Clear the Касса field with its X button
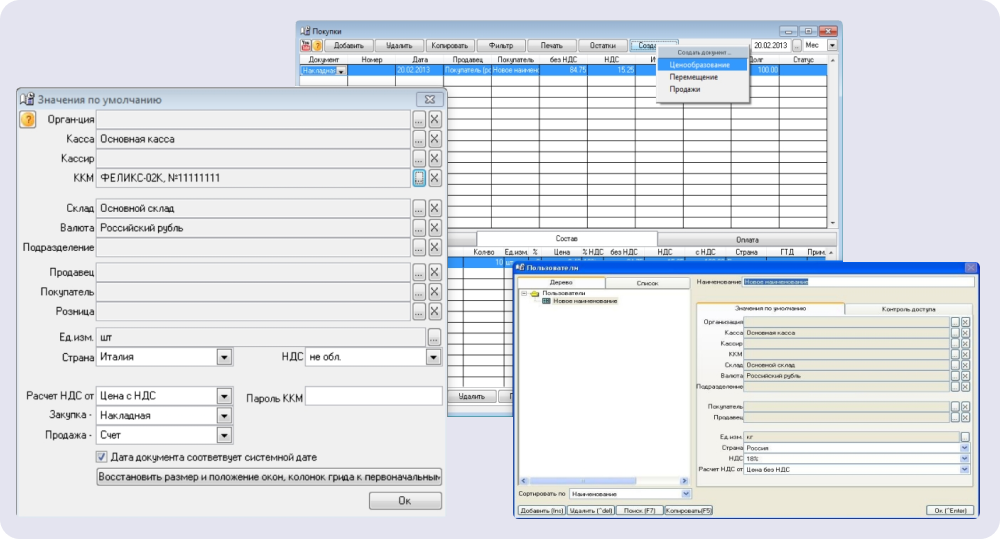 [435, 139]
